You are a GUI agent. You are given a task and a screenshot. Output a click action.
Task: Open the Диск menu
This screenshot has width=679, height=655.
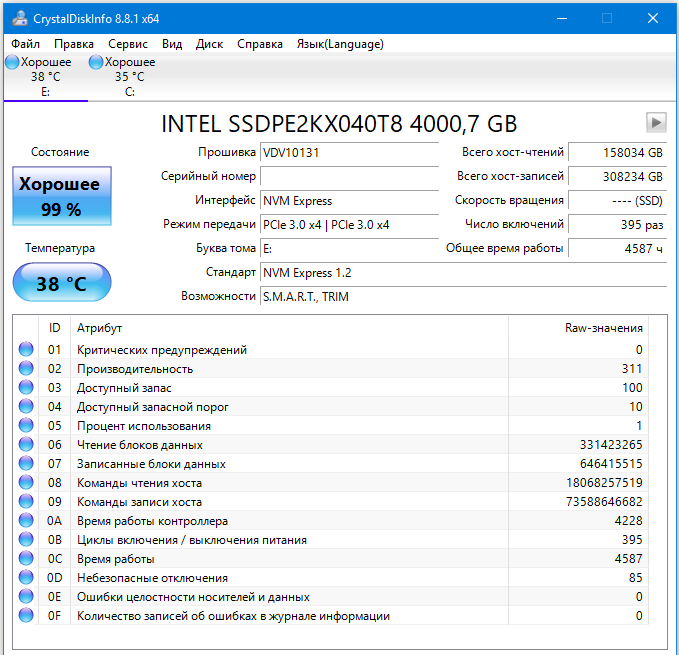point(209,44)
